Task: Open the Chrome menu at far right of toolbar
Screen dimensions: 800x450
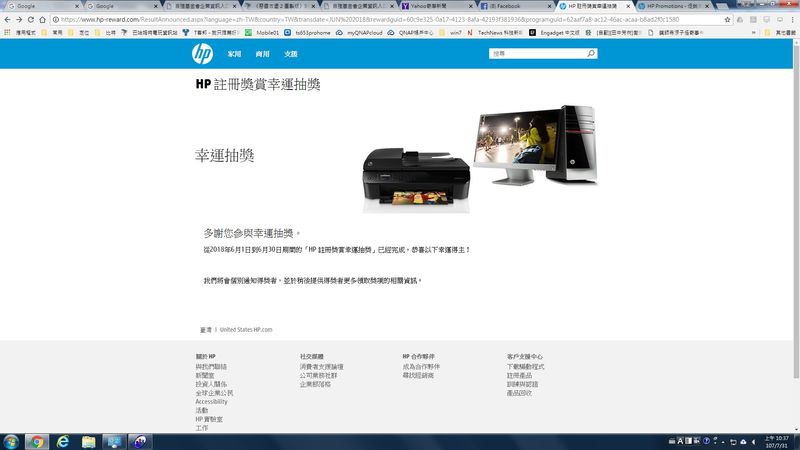Action: 792,19
